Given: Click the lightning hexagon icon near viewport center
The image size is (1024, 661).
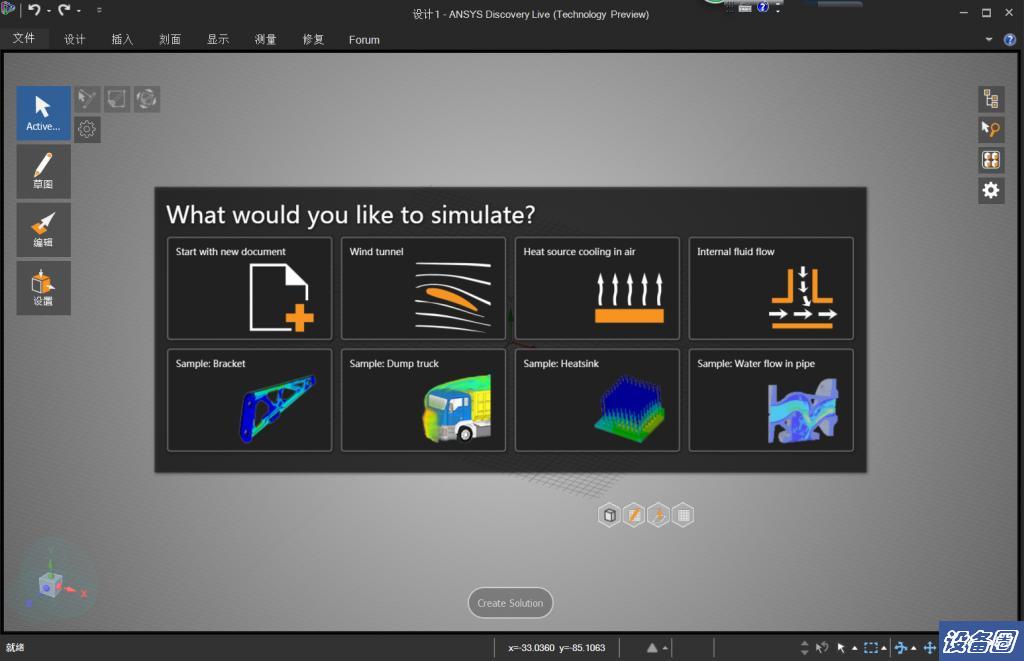Looking at the screenshot, I should pyautogui.click(x=658, y=515).
